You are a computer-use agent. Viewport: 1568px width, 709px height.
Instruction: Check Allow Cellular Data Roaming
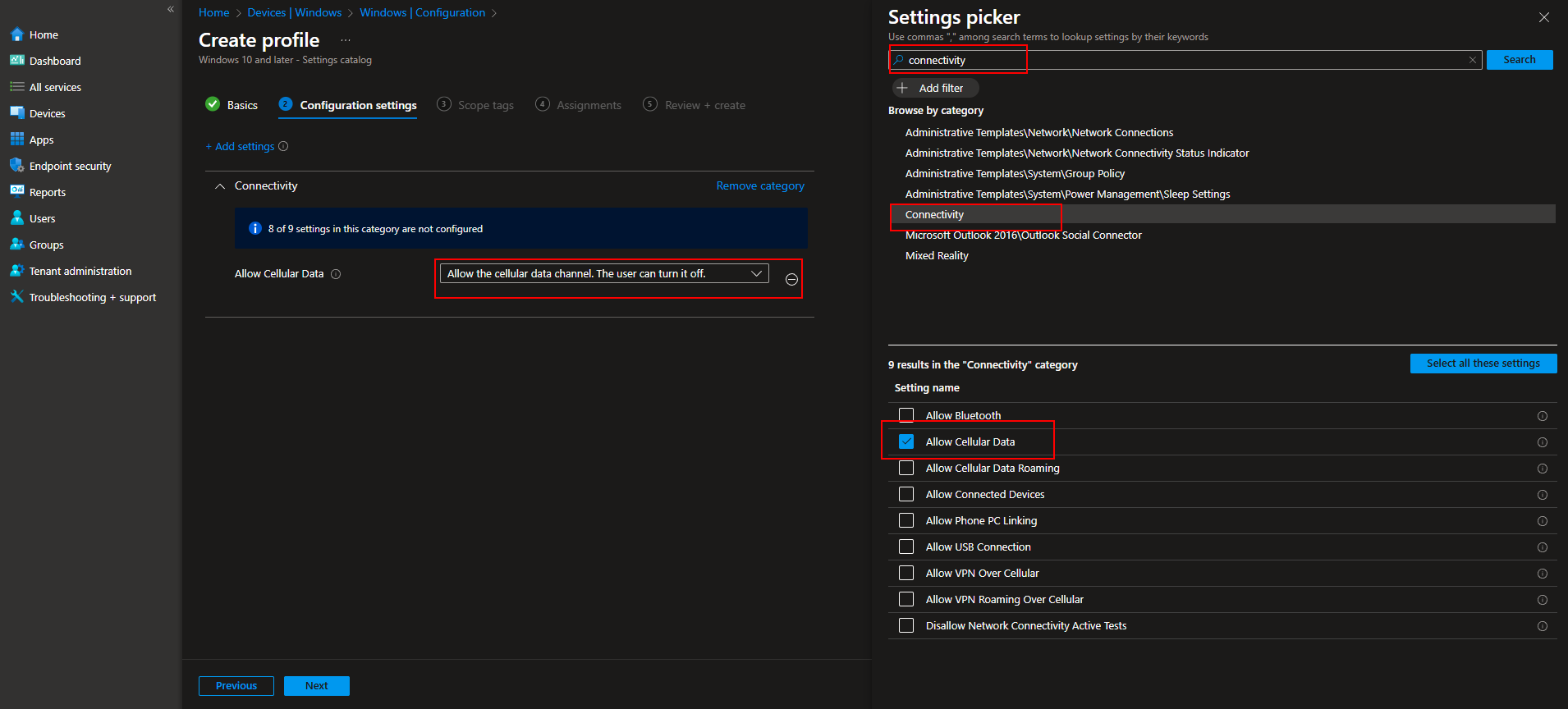click(906, 468)
